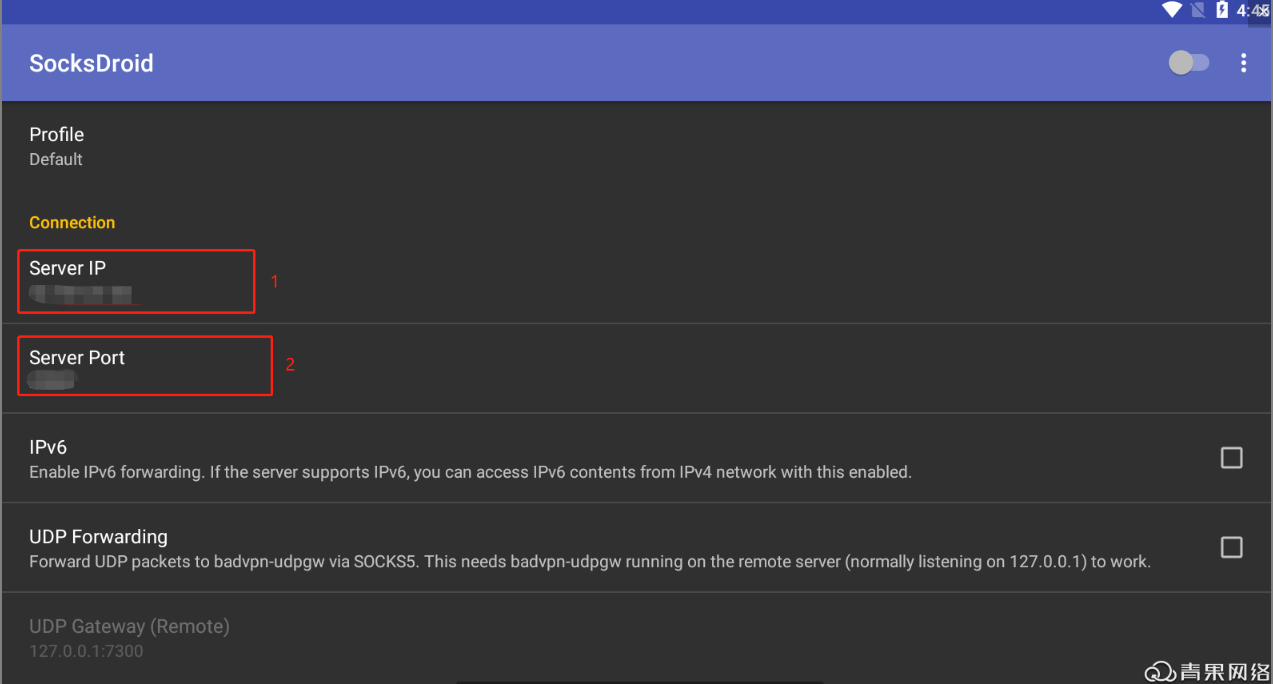
Task: Check the UDP Forwarding checkbox
Action: tap(1231, 547)
